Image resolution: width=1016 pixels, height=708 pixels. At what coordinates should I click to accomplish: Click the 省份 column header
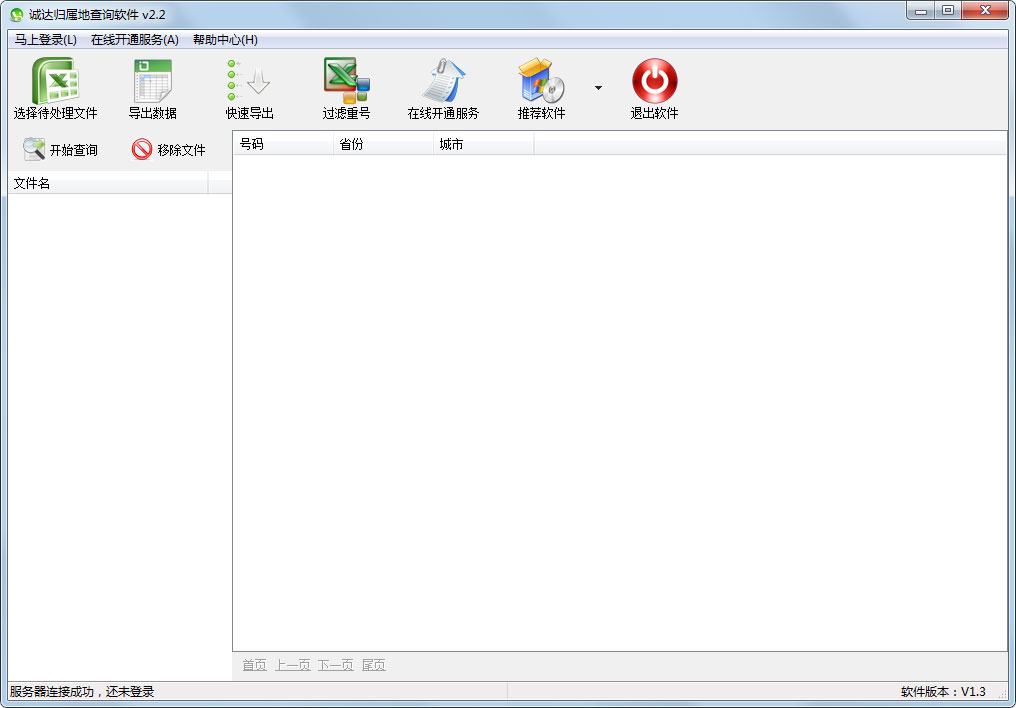pos(382,144)
